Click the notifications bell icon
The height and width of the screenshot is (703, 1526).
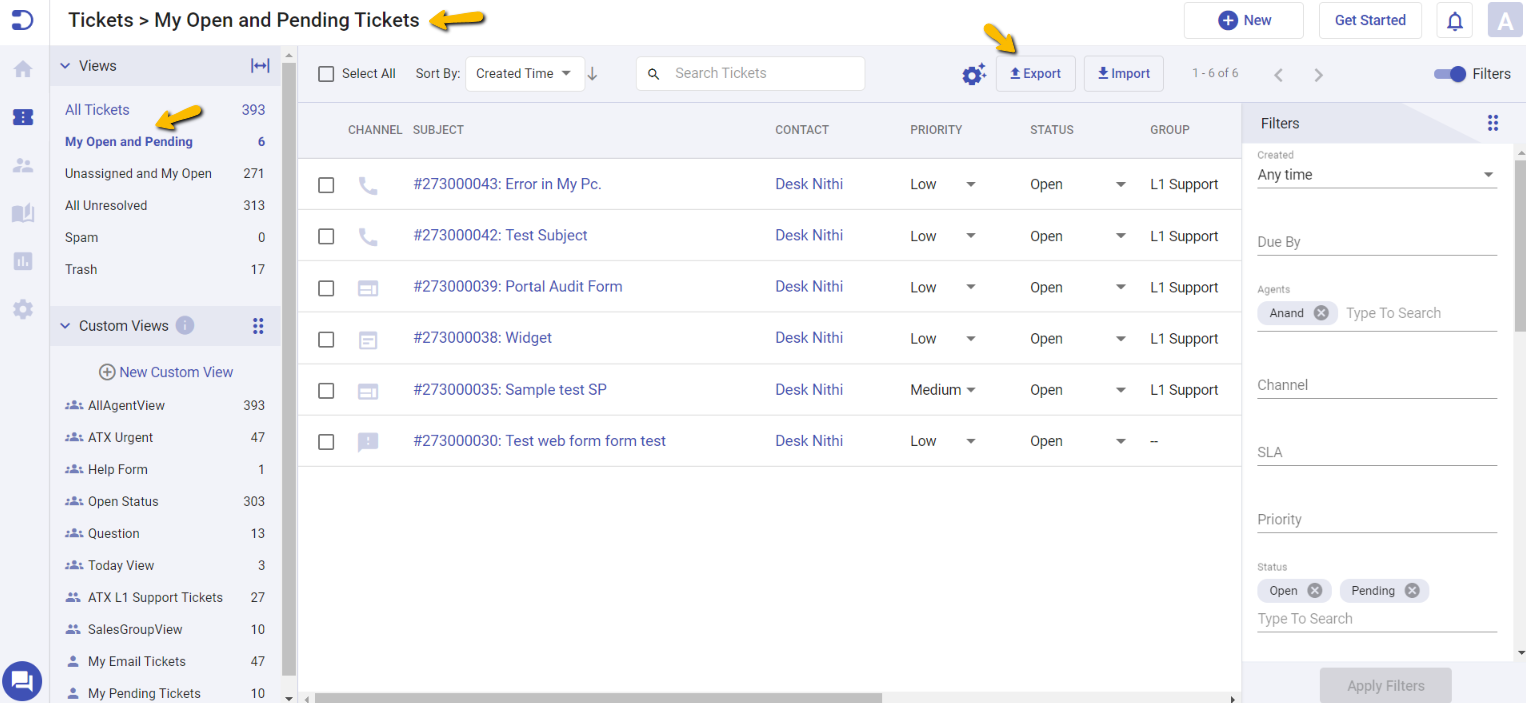click(x=1454, y=20)
